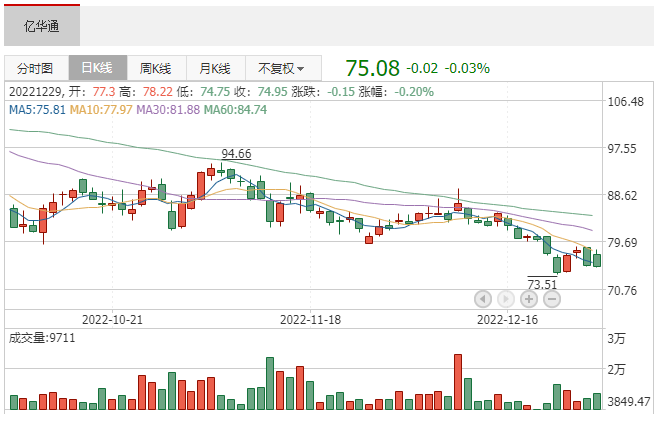Image resolution: width=659 pixels, height=423 pixels.
Task: Click the 94.66 high price marker
Action: (x=236, y=153)
